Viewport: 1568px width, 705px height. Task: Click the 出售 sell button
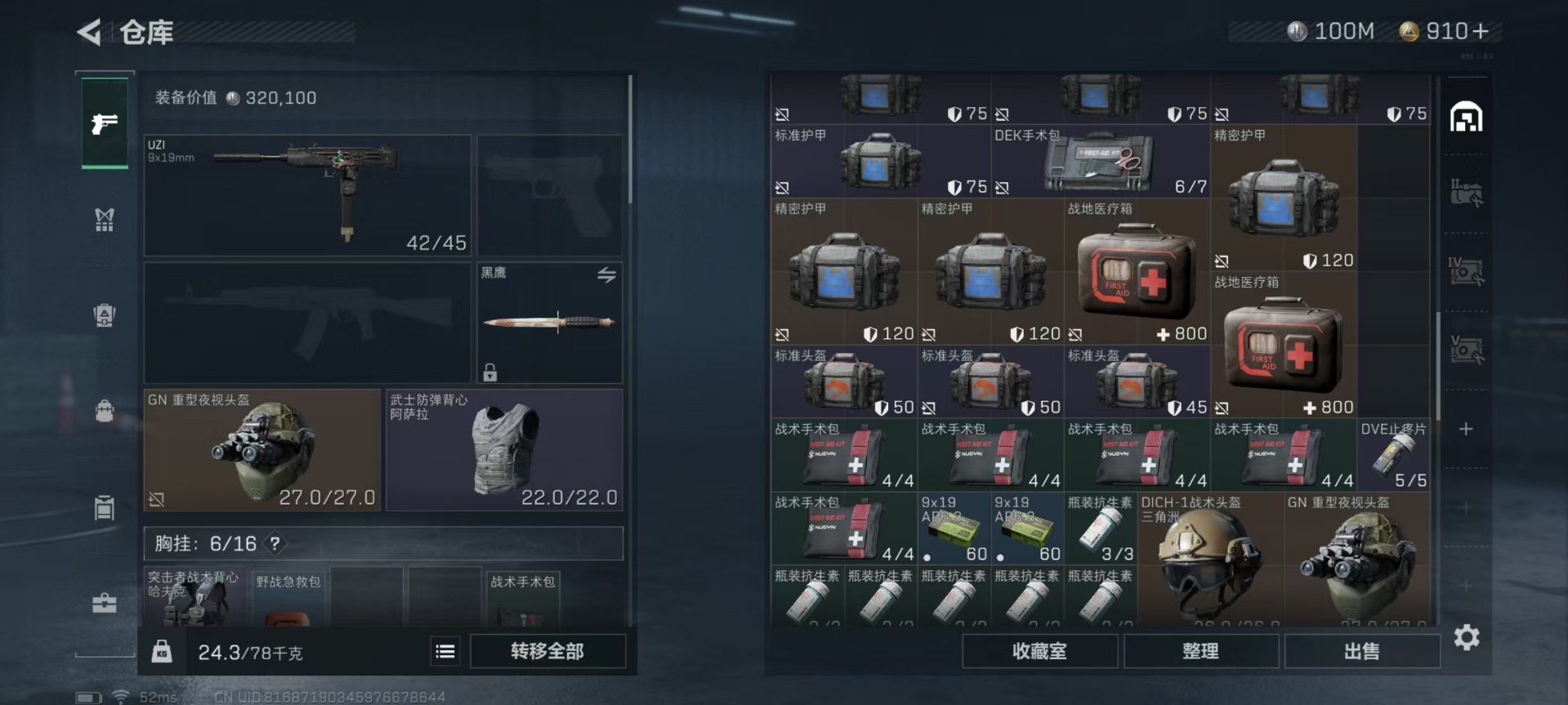pos(1362,651)
